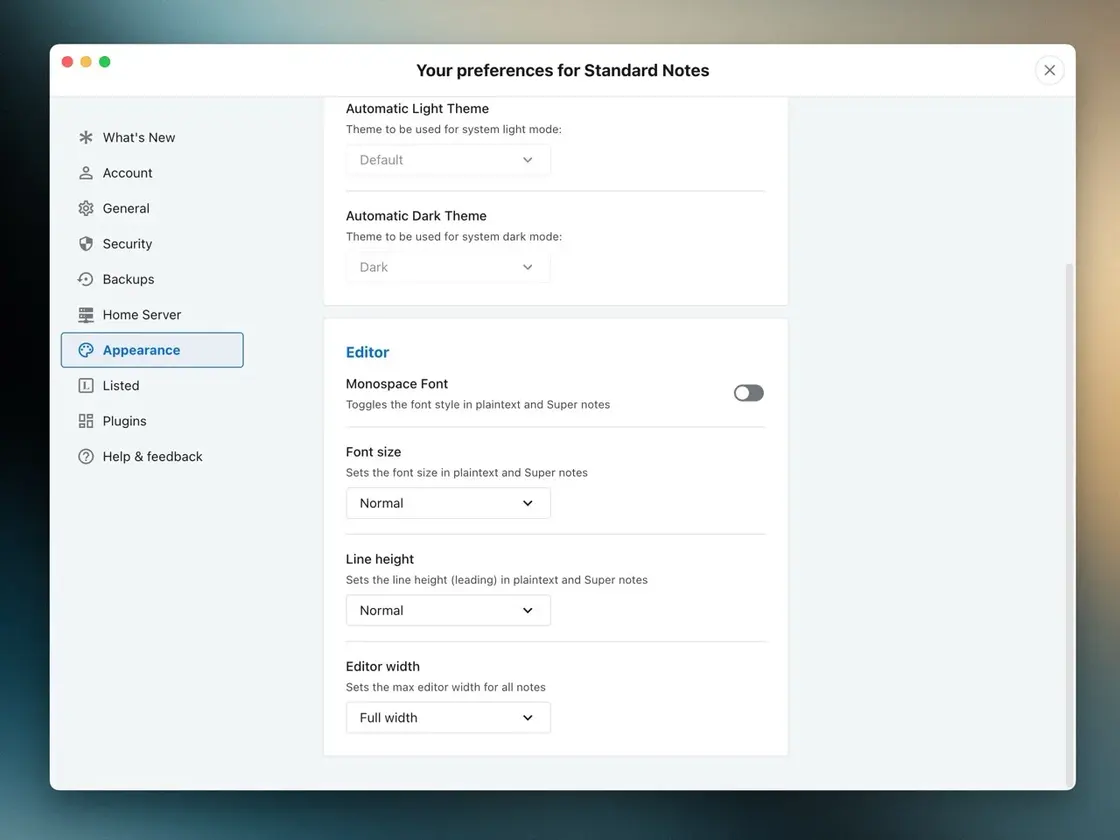1120x840 pixels.
Task: Click the "Editor width" label
Action: (383, 666)
